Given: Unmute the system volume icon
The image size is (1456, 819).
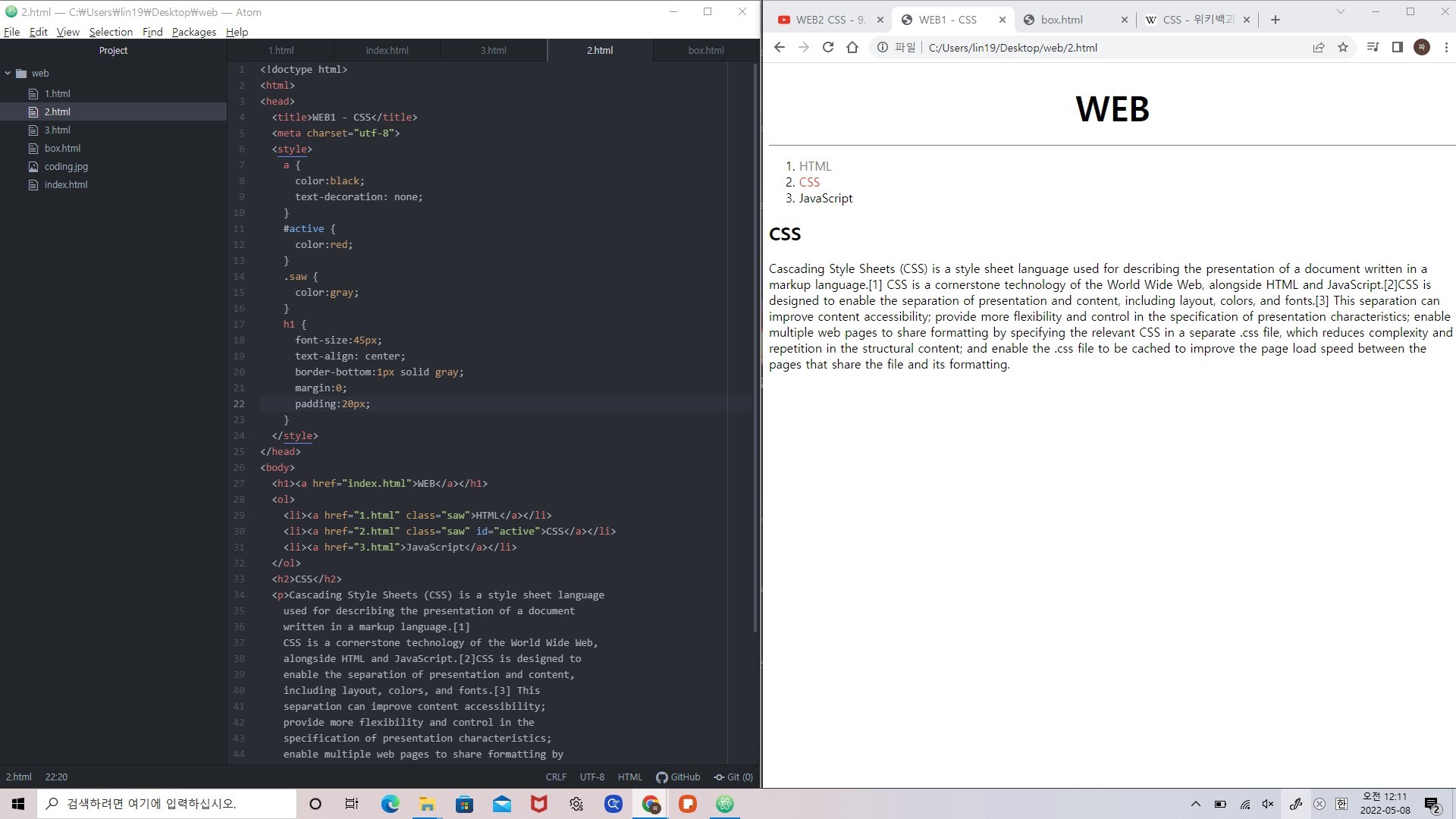Looking at the screenshot, I should (1268, 804).
